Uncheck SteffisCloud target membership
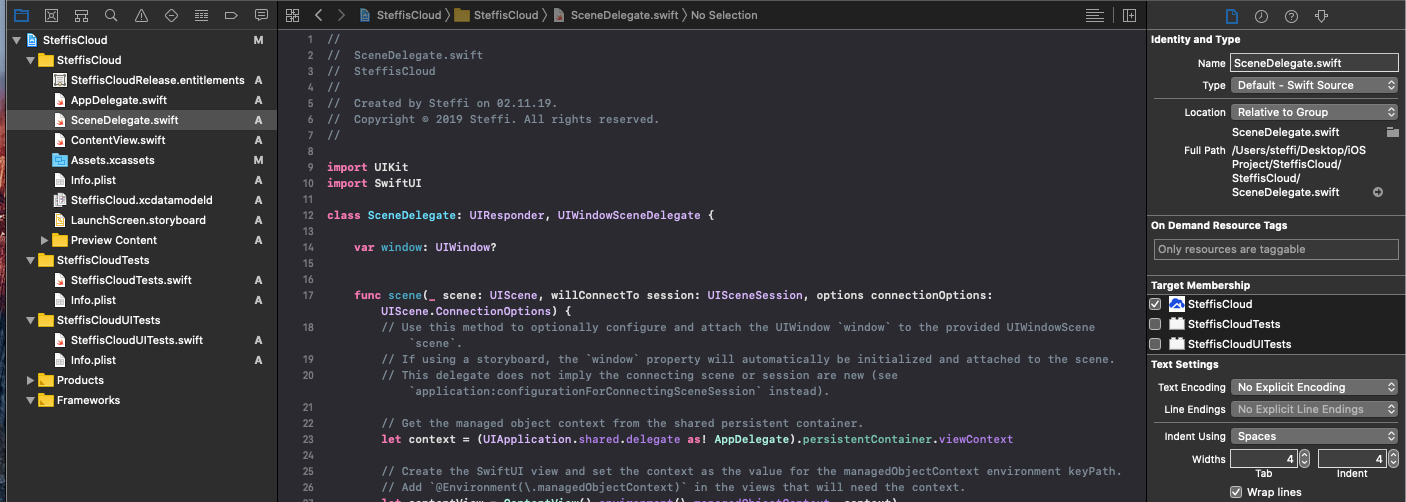Image resolution: width=1406 pixels, height=502 pixels. [x=1155, y=304]
